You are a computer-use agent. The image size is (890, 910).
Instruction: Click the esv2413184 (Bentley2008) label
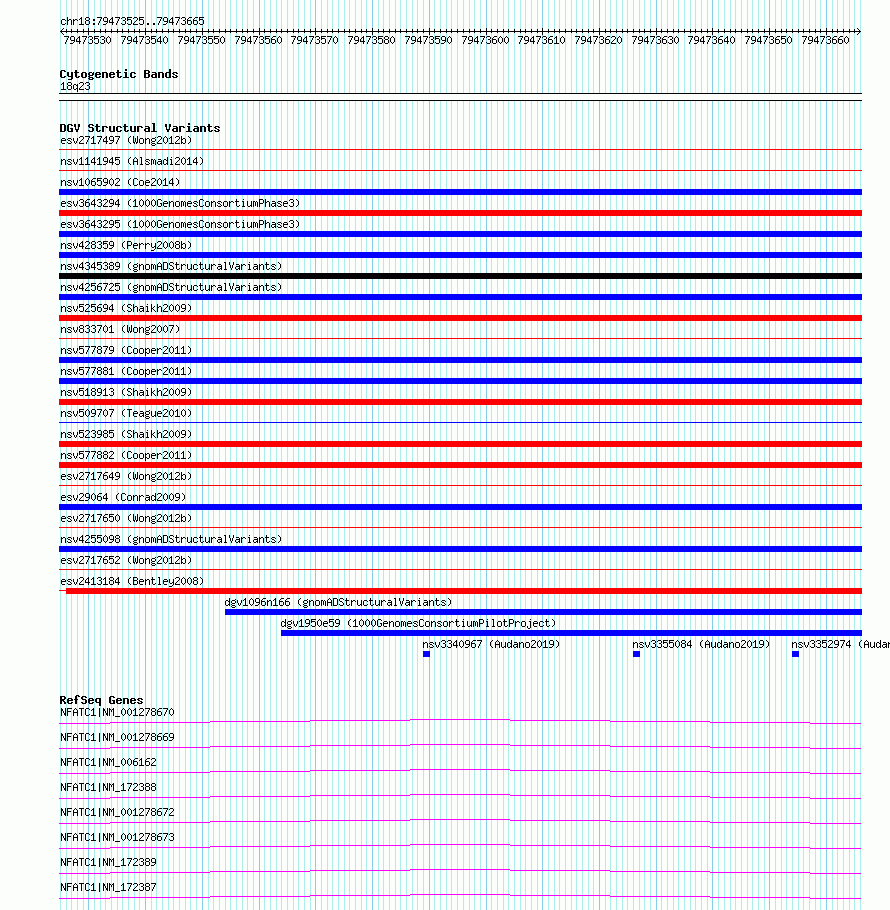pos(132,581)
